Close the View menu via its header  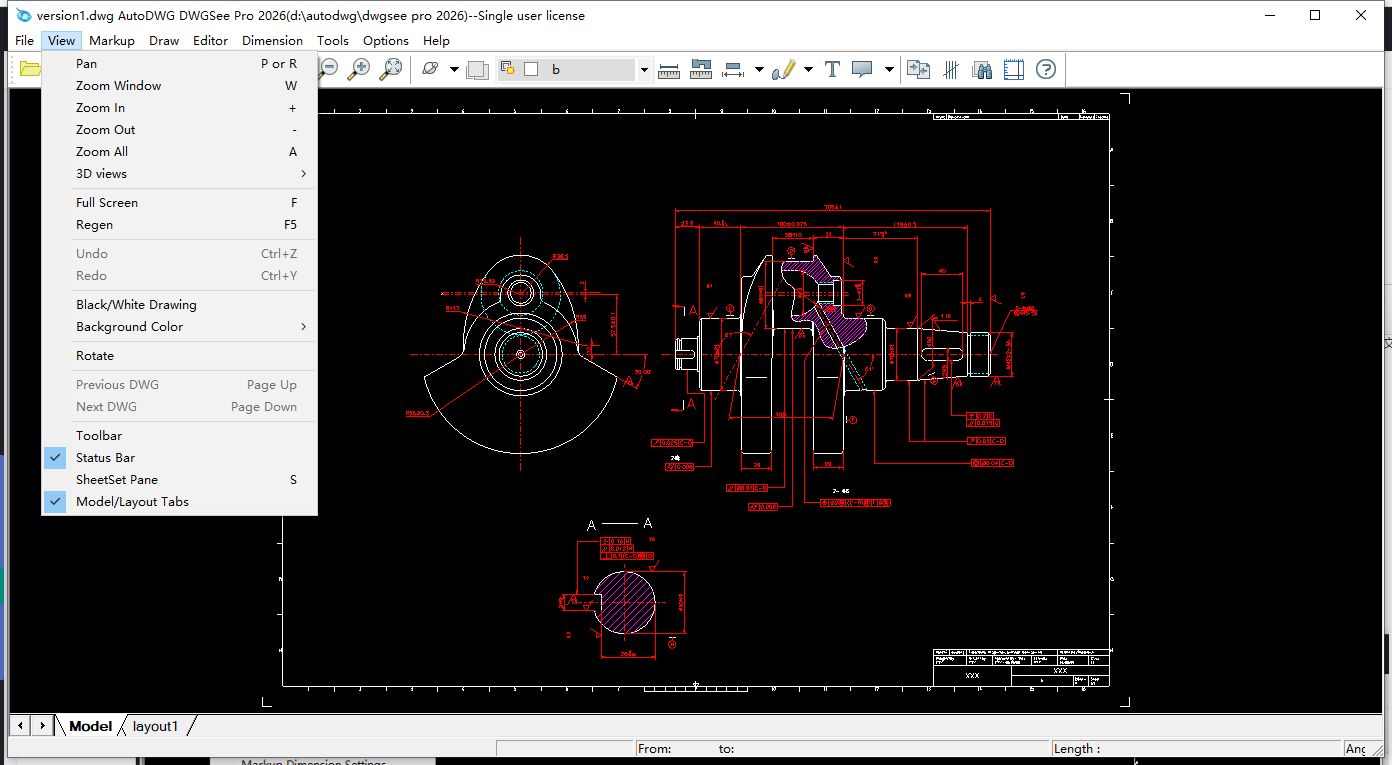pos(61,41)
